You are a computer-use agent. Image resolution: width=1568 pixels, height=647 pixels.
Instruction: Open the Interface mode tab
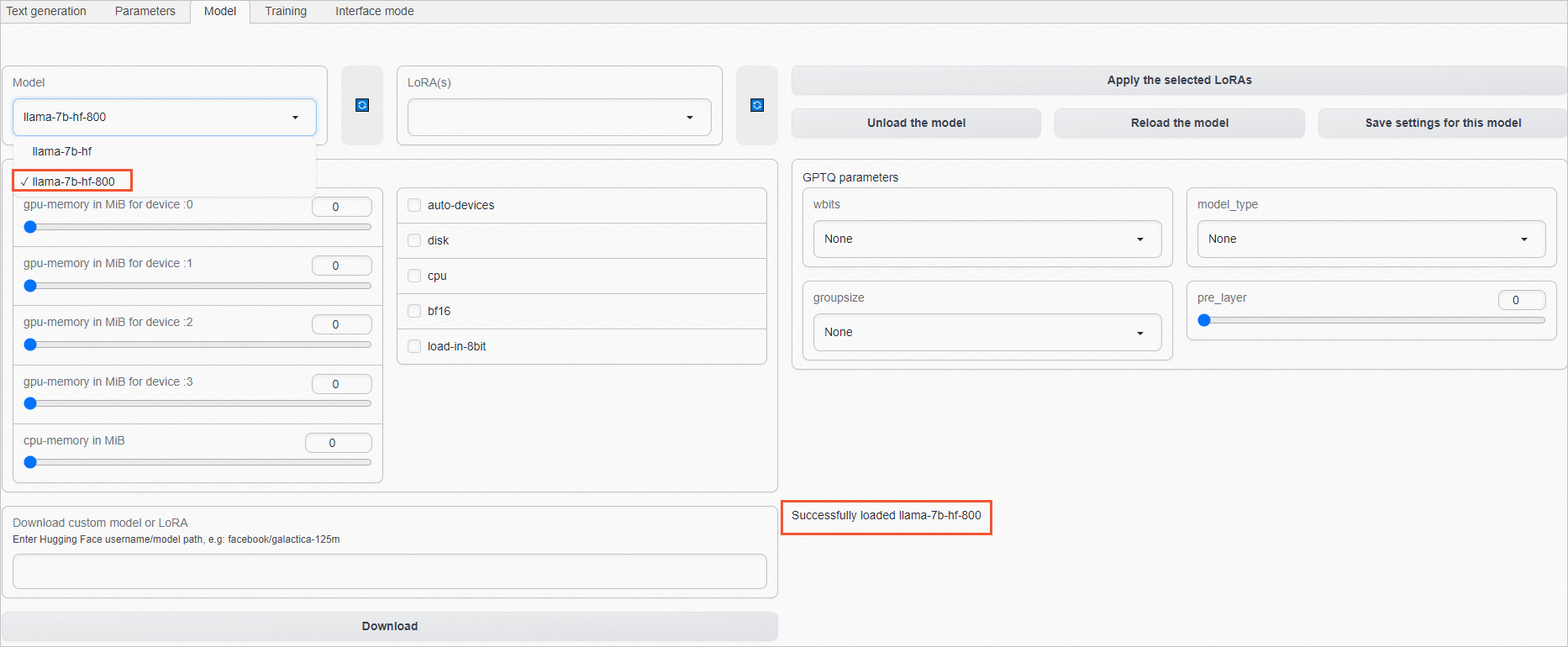click(x=375, y=11)
